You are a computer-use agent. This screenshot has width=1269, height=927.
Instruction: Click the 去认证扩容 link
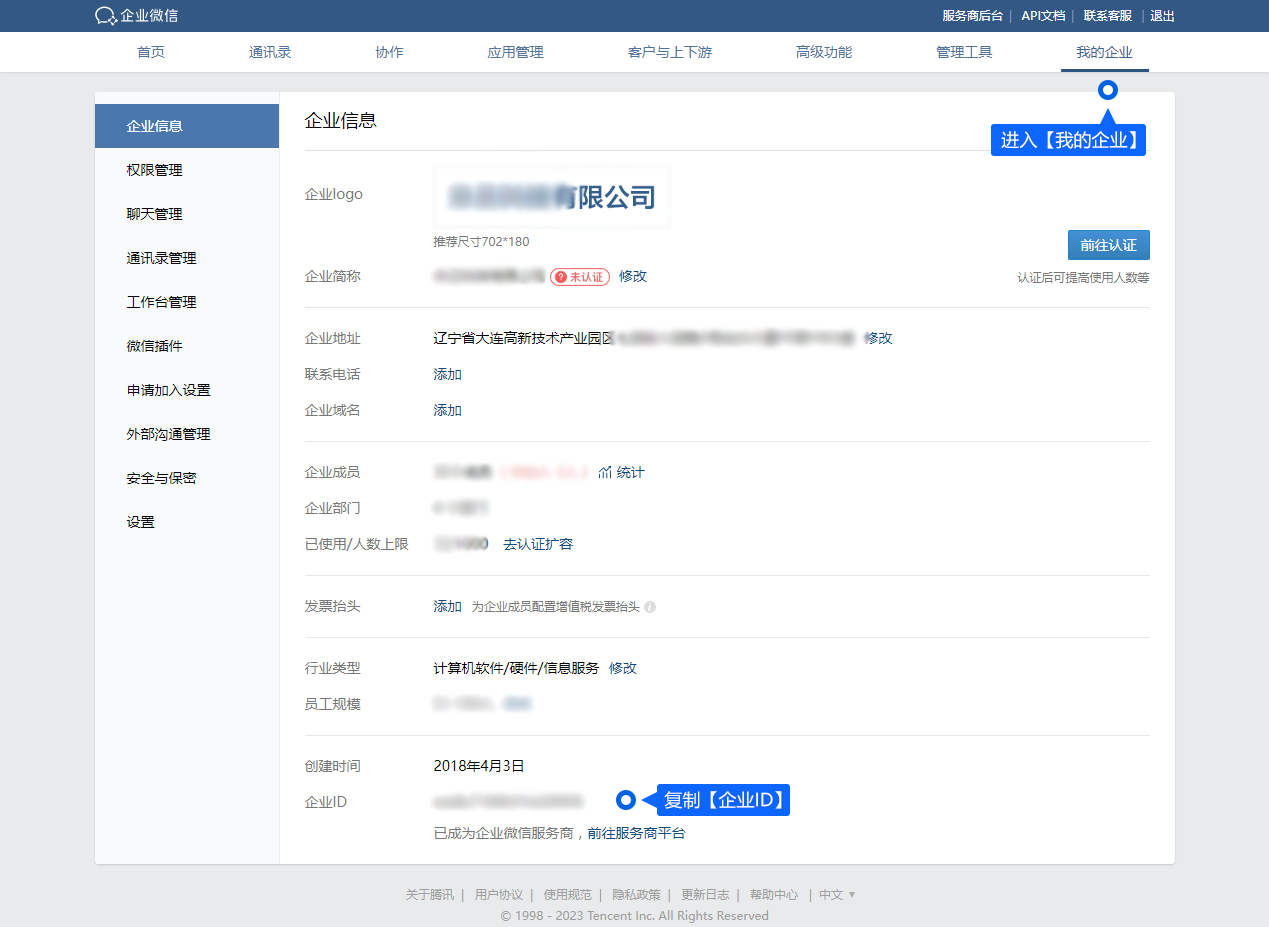pyautogui.click(x=538, y=544)
